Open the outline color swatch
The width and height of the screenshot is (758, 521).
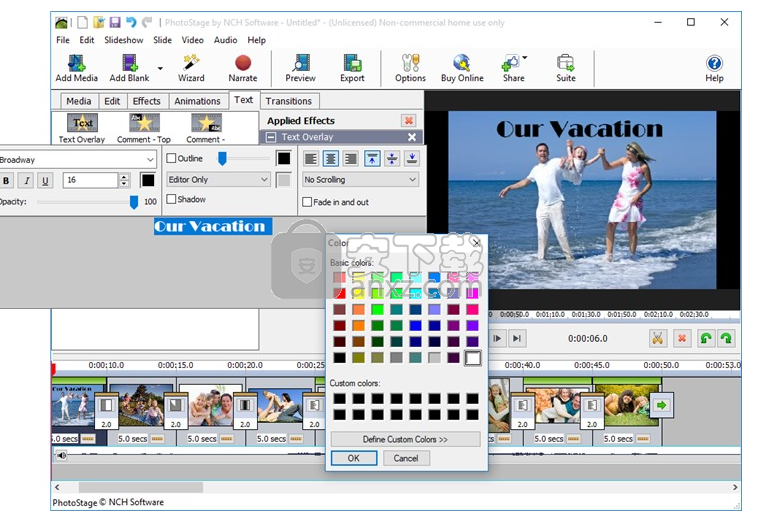tap(284, 158)
